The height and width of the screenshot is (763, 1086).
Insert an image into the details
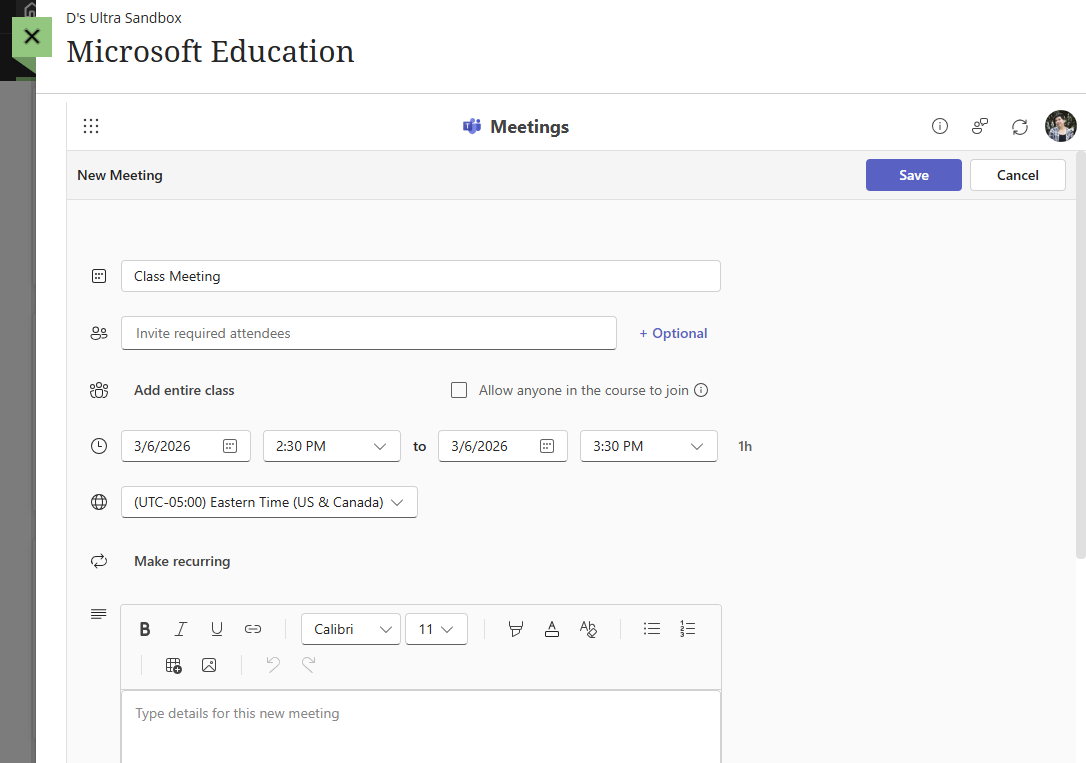(209, 665)
